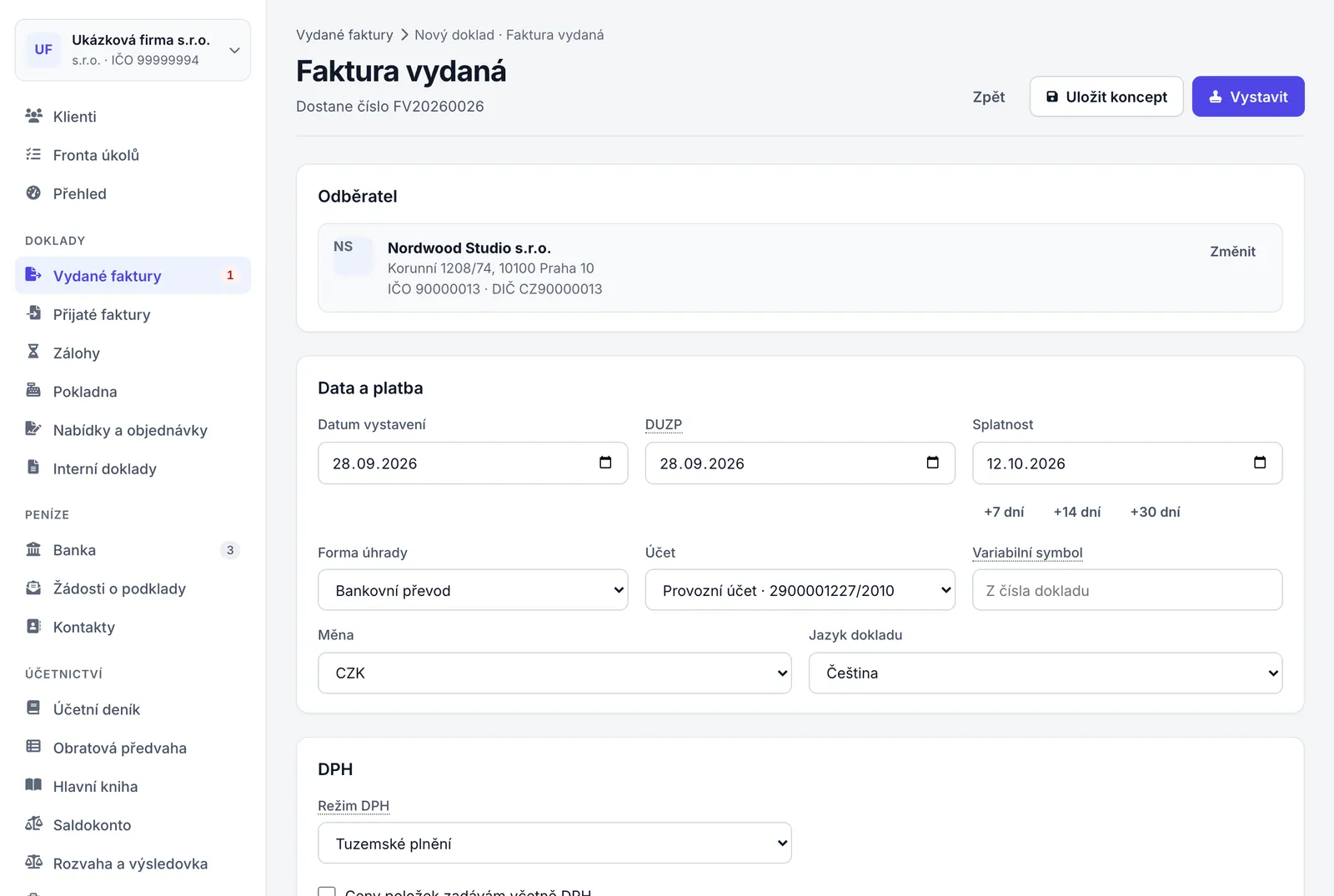Open calendar picker for Datum vystavení
This screenshot has width=1334, height=896.
click(605, 463)
